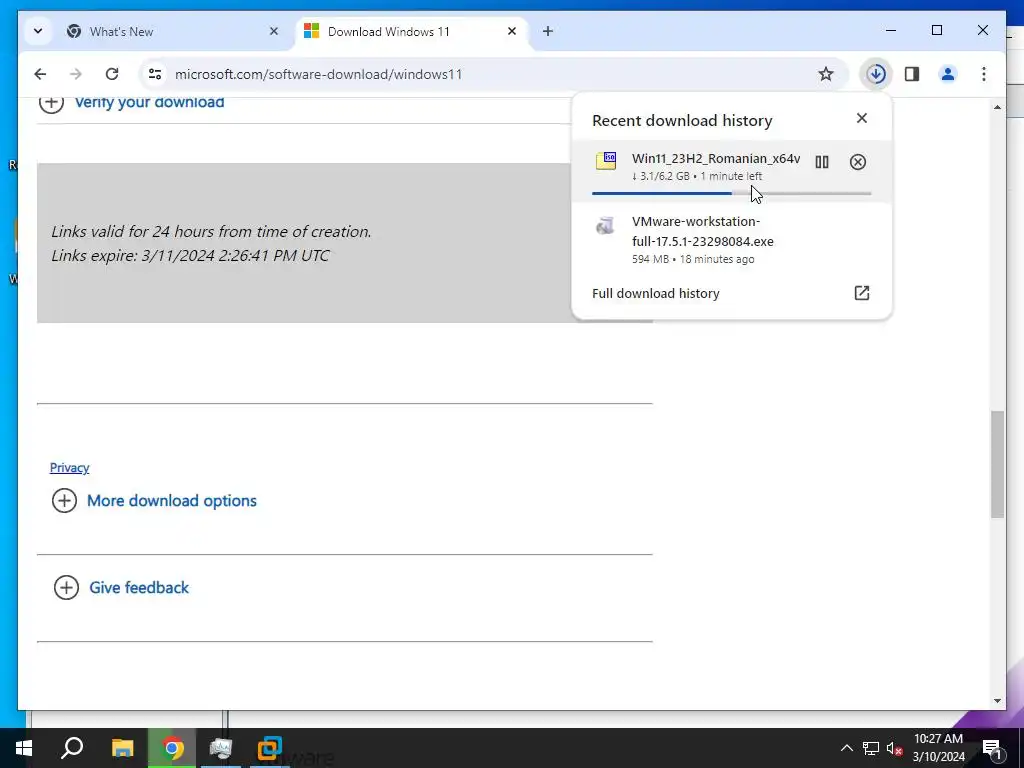Open Chrome three-dot menu
This screenshot has width=1024, height=768.
click(x=984, y=74)
